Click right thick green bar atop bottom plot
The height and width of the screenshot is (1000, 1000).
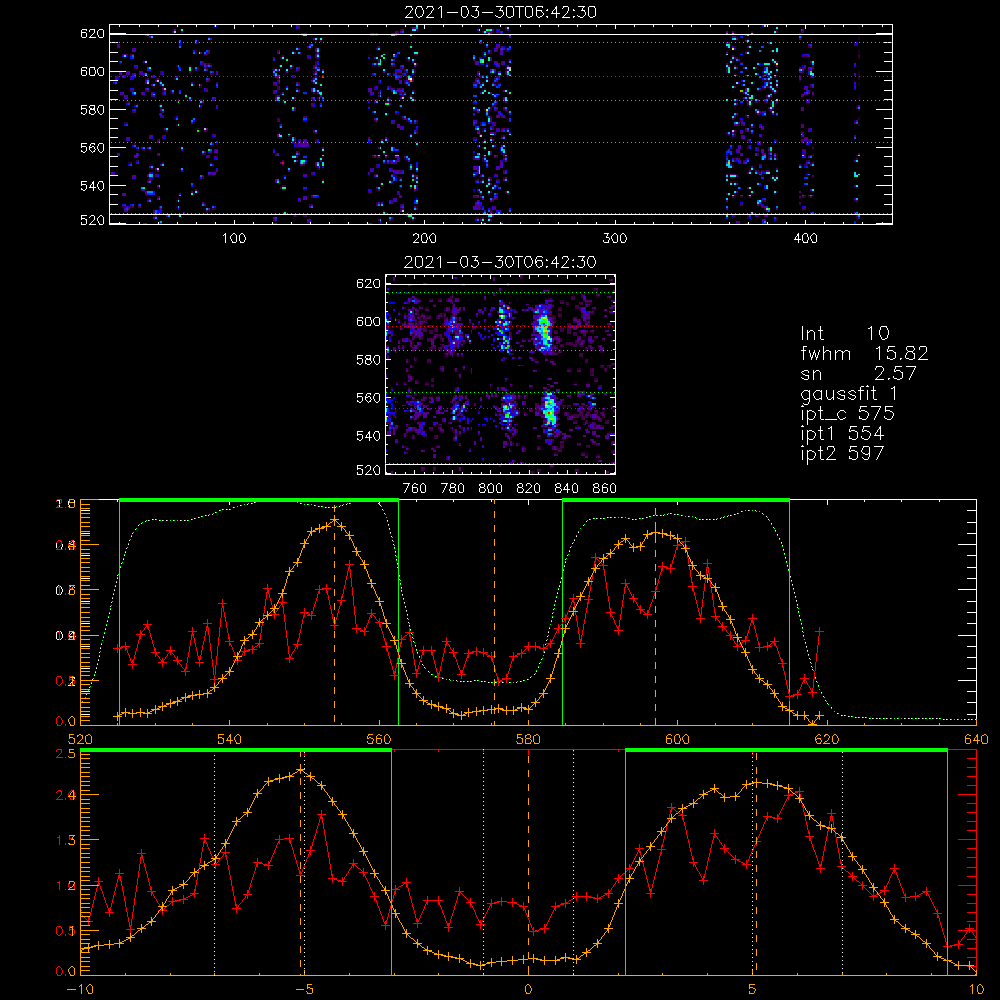tap(786, 751)
